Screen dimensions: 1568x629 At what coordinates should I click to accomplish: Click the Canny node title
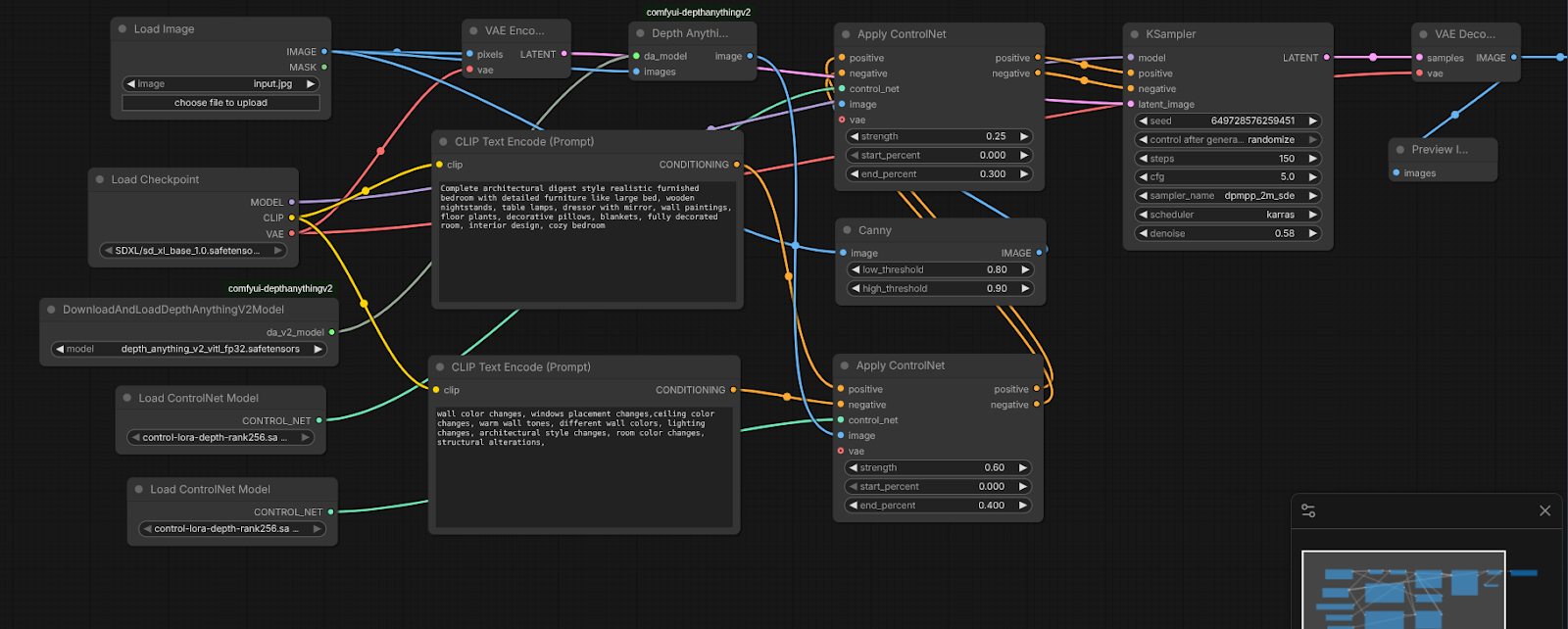click(875, 230)
